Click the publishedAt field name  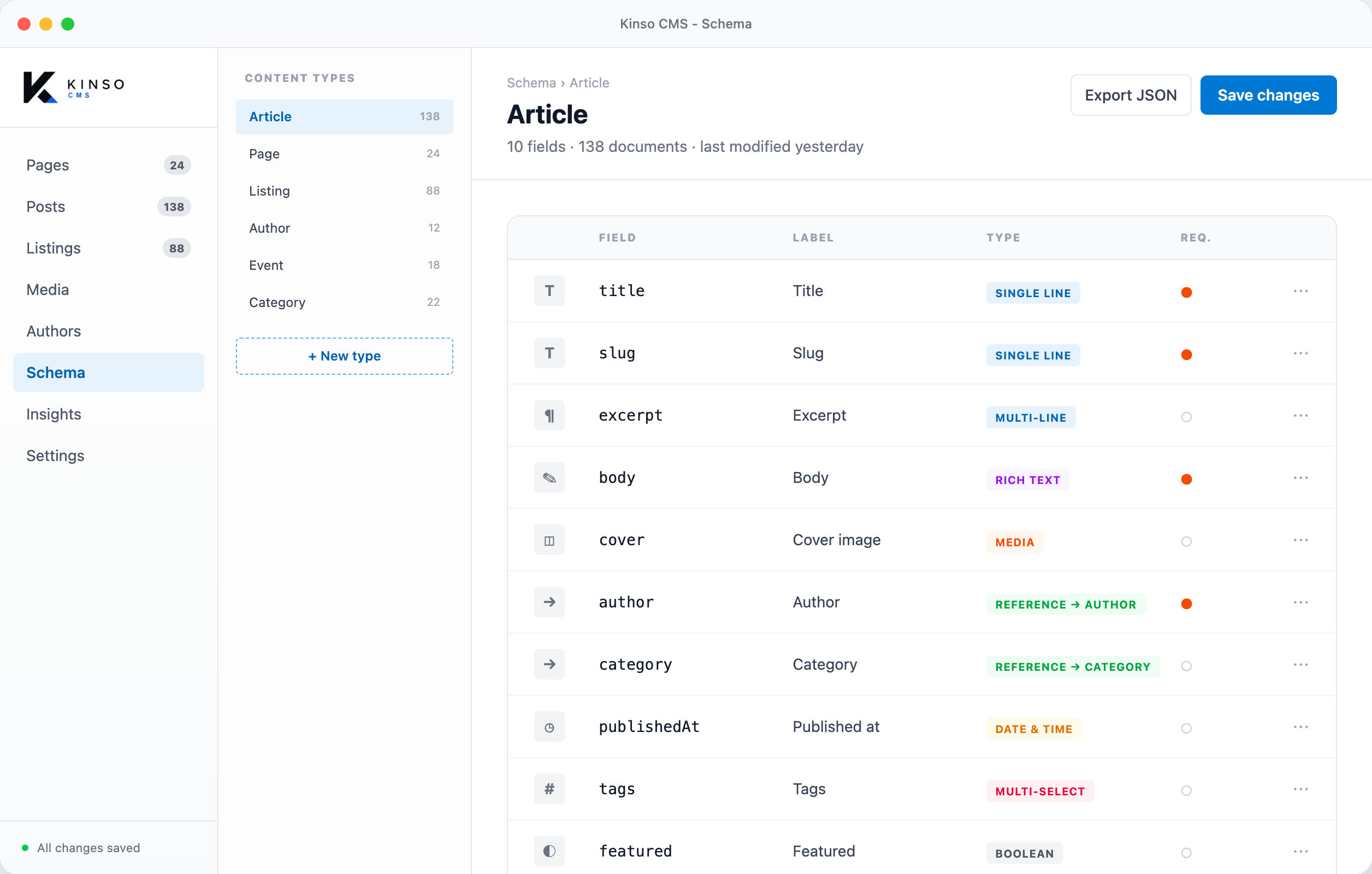pos(649,727)
